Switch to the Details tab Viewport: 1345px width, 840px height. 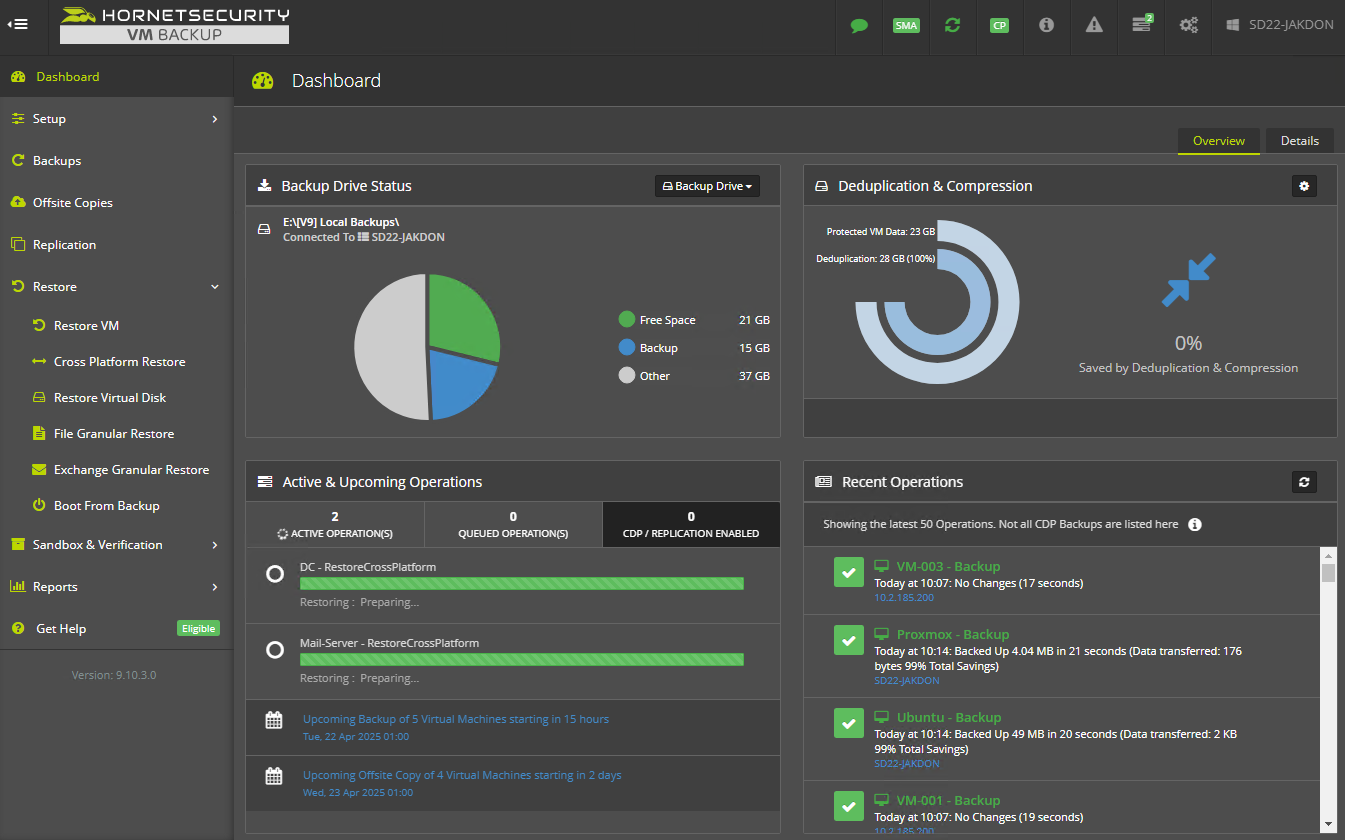click(x=1299, y=141)
